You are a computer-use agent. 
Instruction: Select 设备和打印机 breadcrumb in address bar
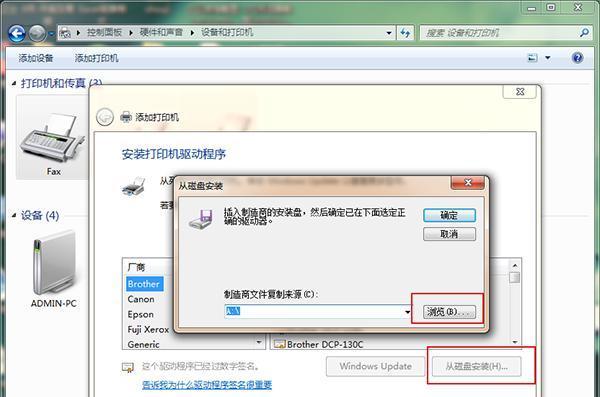click(x=227, y=33)
